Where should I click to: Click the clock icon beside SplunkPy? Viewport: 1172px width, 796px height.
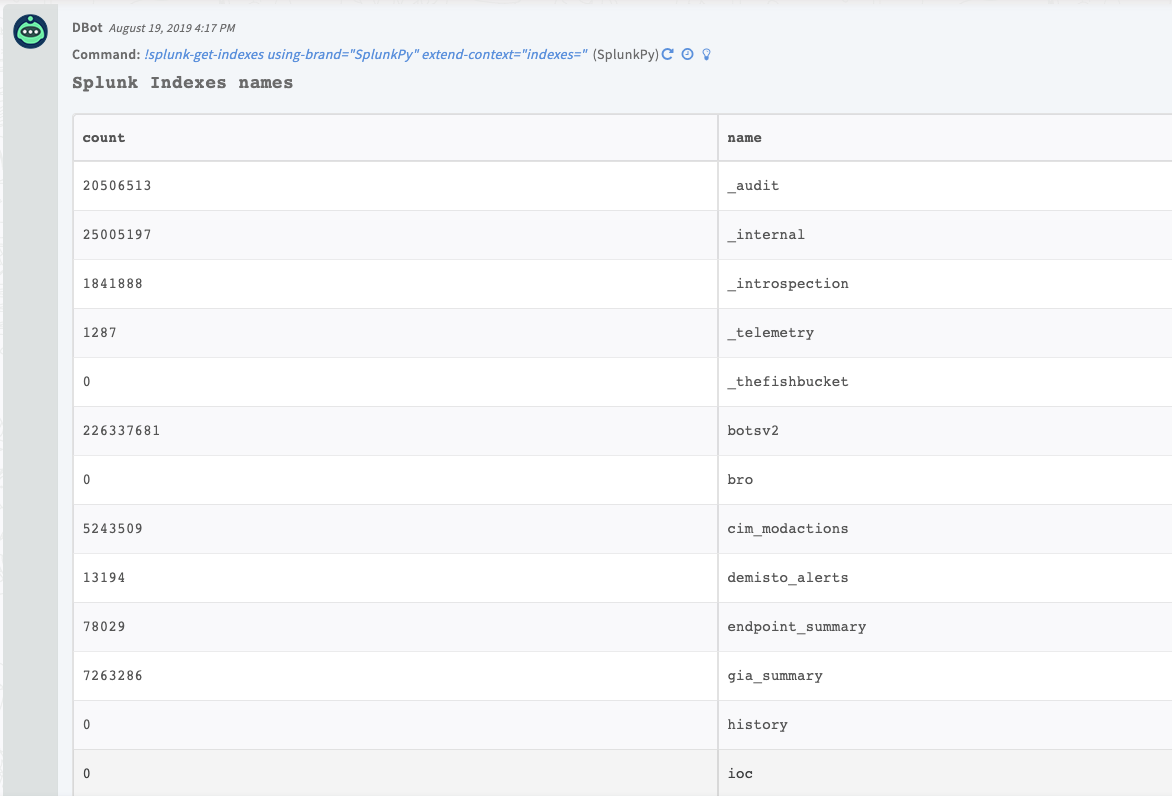pyautogui.click(x=687, y=54)
